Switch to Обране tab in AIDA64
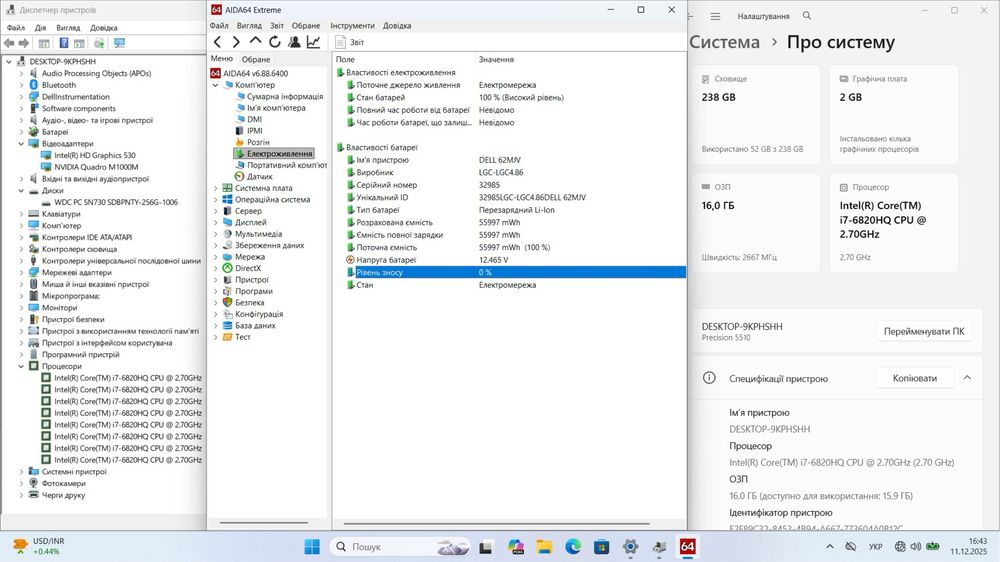The image size is (1000, 562). (x=256, y=59)
